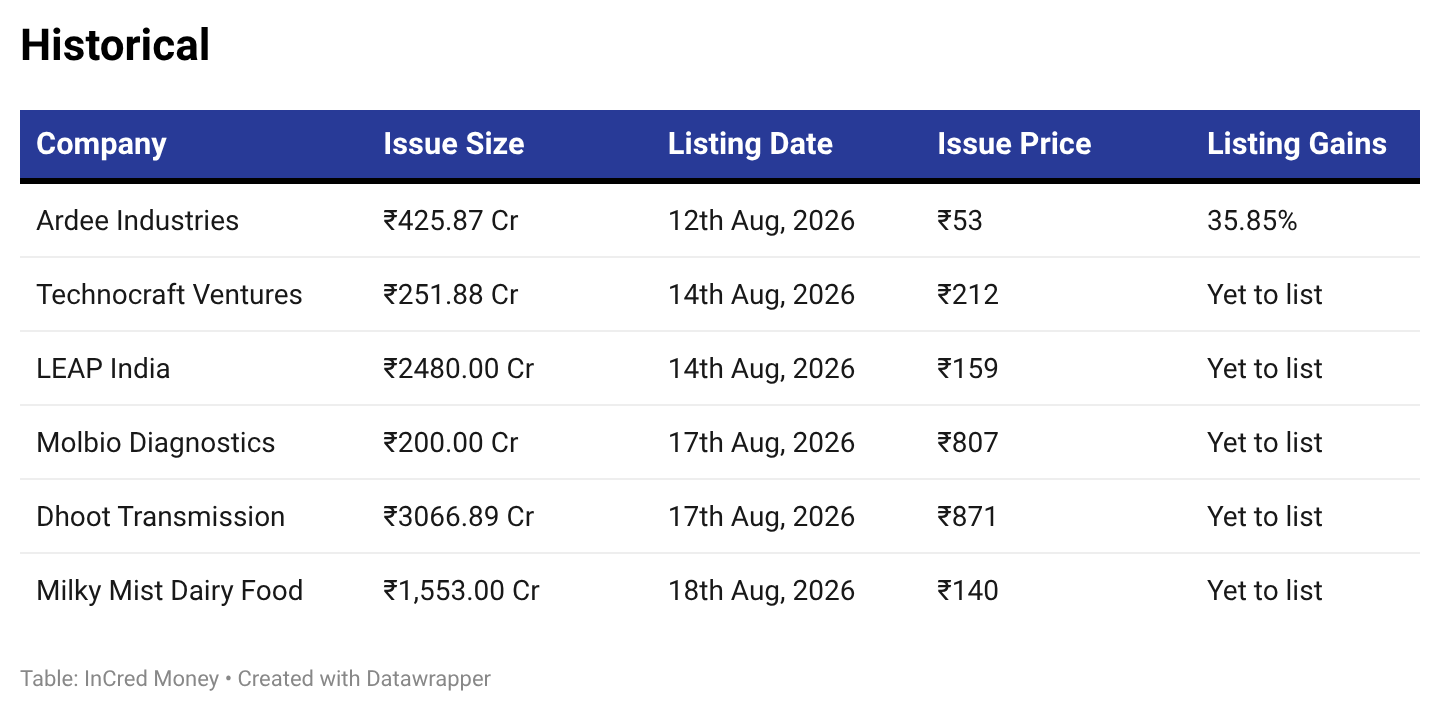Click the ₹2480.00 Cr issue size cell

[459, 368]
